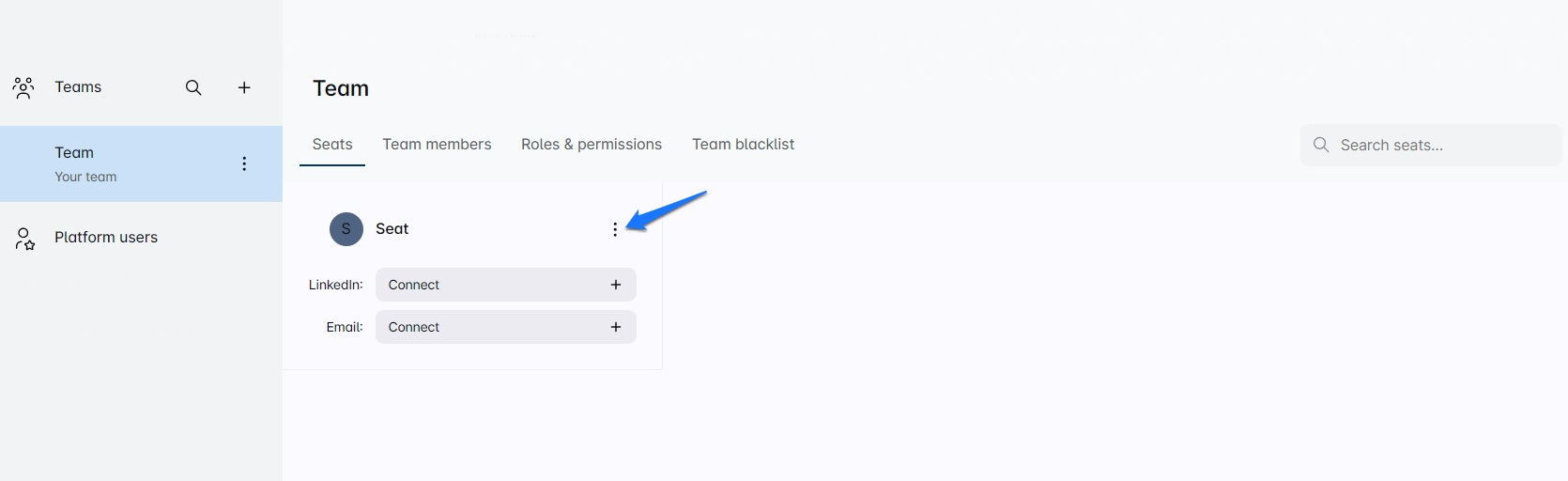Click magnifier icon in Search seats box
The image size is (1568, 481).
pyautogui.click(x=1321, y=145)
